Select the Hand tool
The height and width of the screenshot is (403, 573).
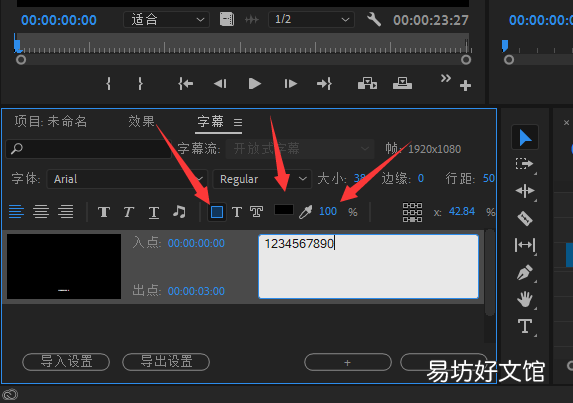pos(525,299)
